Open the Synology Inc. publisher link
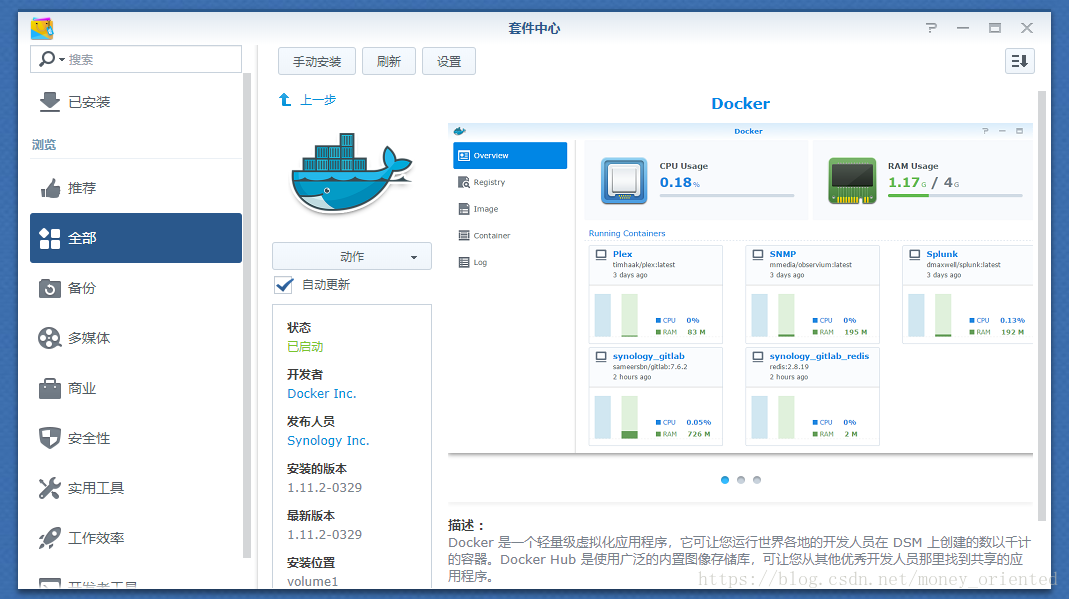Screen dimensions: 1069x599 (x=328, y=440)
